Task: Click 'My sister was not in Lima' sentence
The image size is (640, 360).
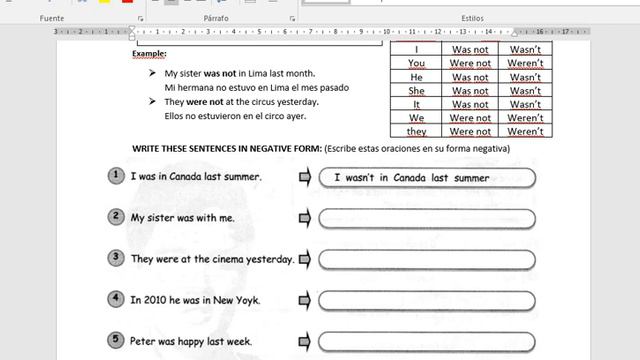Action: click(240, 73)
